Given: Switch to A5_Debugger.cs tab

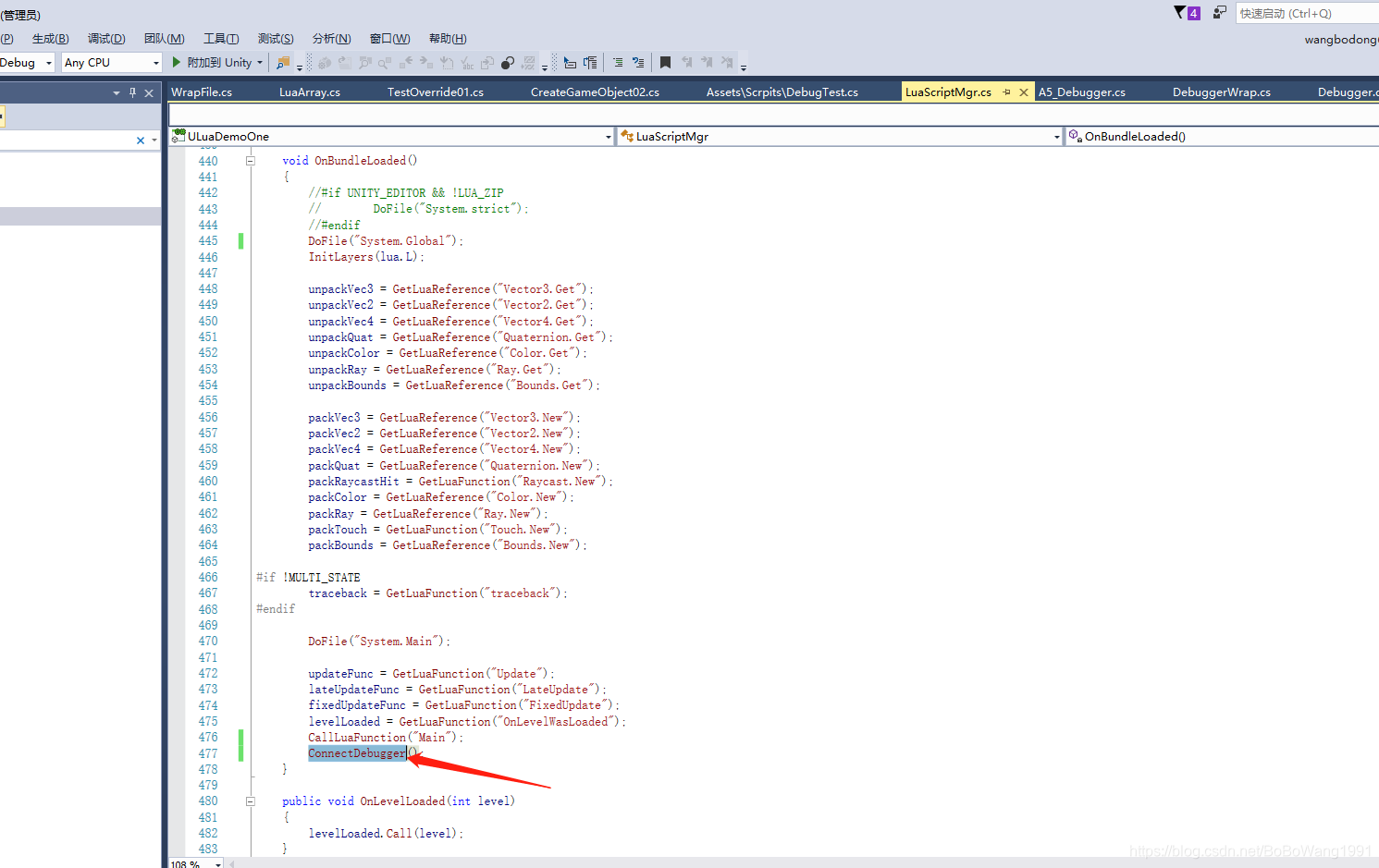Looking at the screenshot, I should click(x=1082, y=92).
